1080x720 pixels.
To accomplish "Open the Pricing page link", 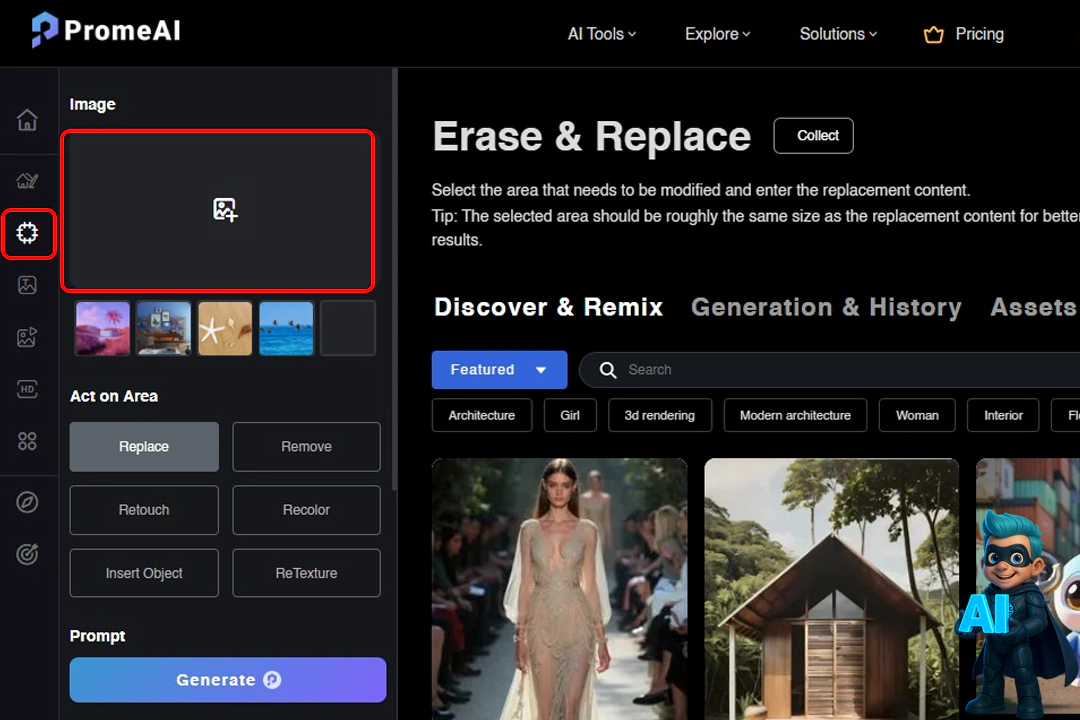I will pyautogui.click(x=964, y=34).
